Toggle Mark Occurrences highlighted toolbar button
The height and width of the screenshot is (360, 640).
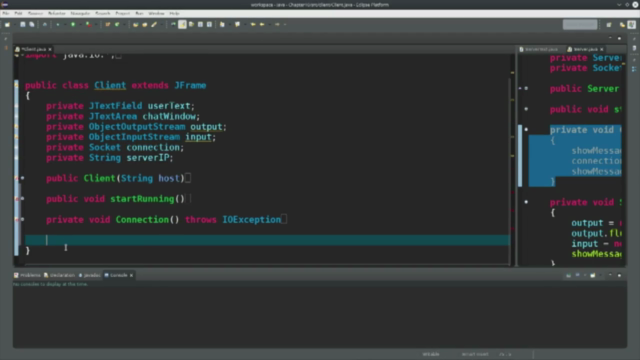[182, 24]
